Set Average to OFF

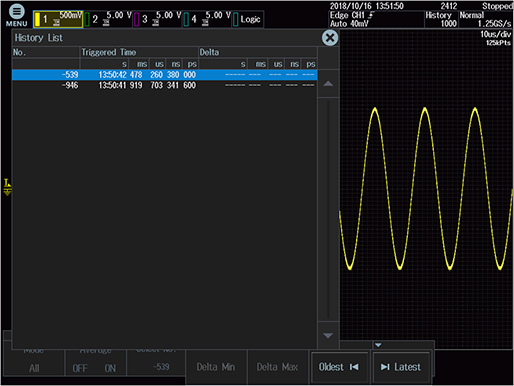(80, 368)
